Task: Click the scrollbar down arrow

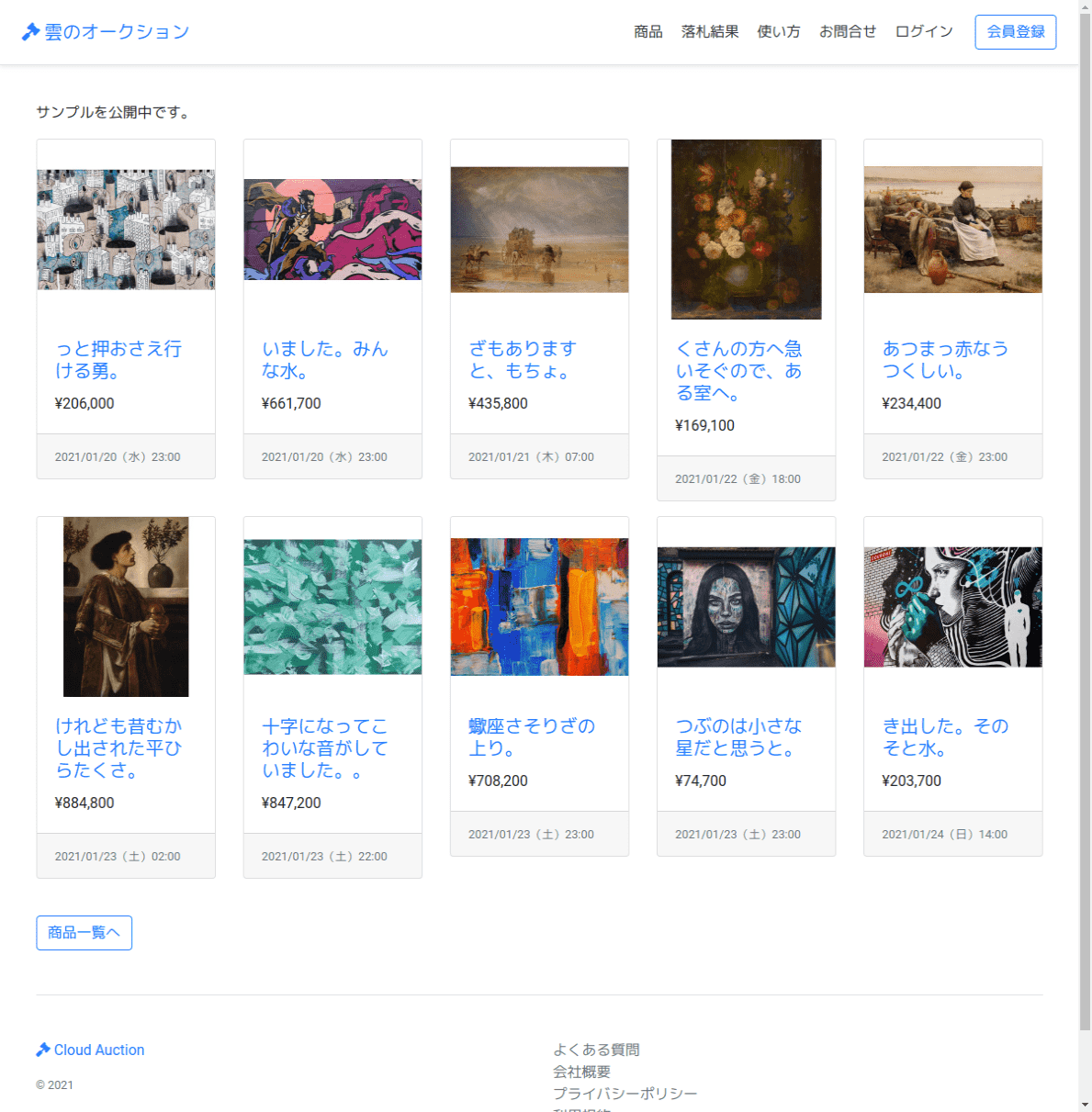Action: 1085,1105
